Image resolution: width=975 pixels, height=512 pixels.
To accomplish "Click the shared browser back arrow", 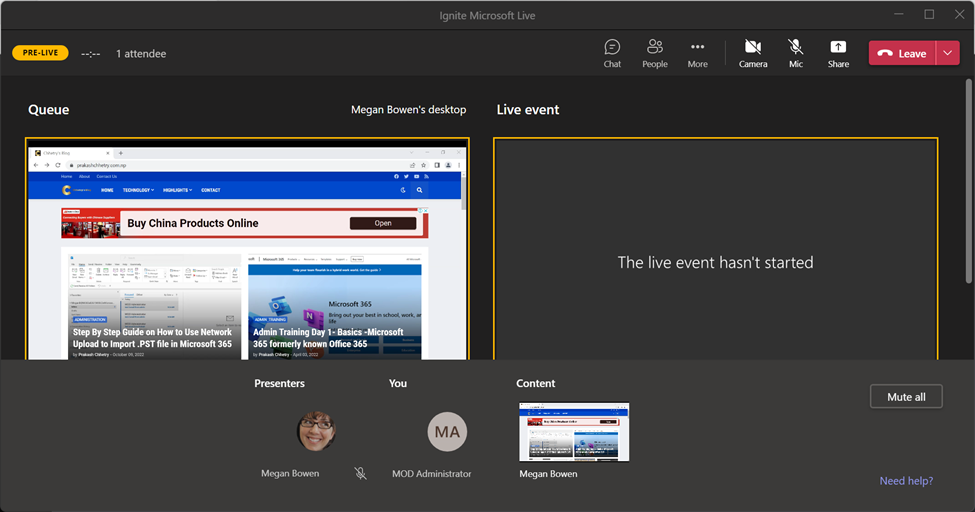I will (36, 165).
